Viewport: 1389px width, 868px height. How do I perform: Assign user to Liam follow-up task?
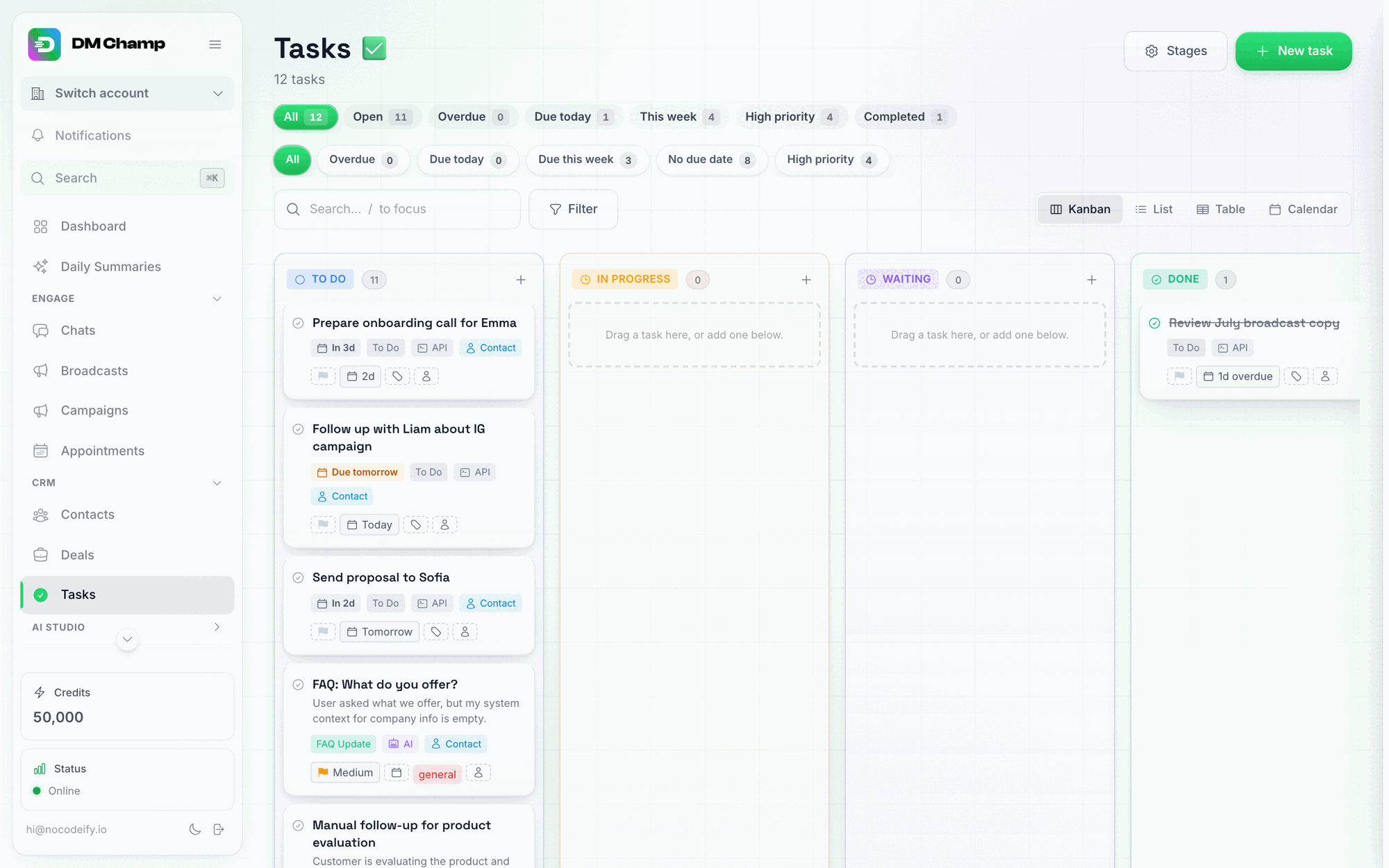coord(444,525)
